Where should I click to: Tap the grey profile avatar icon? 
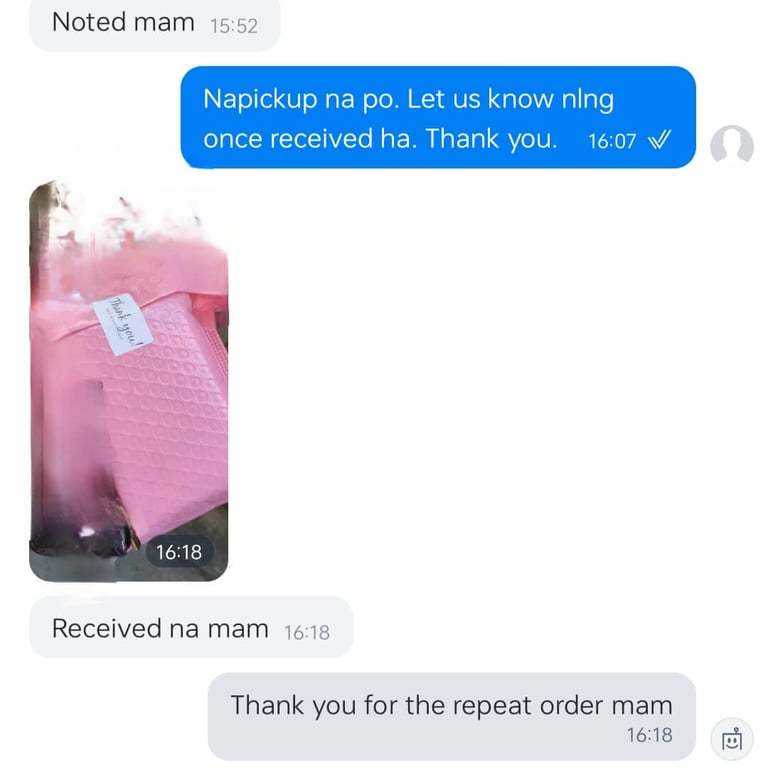click(x=731, y=145)
